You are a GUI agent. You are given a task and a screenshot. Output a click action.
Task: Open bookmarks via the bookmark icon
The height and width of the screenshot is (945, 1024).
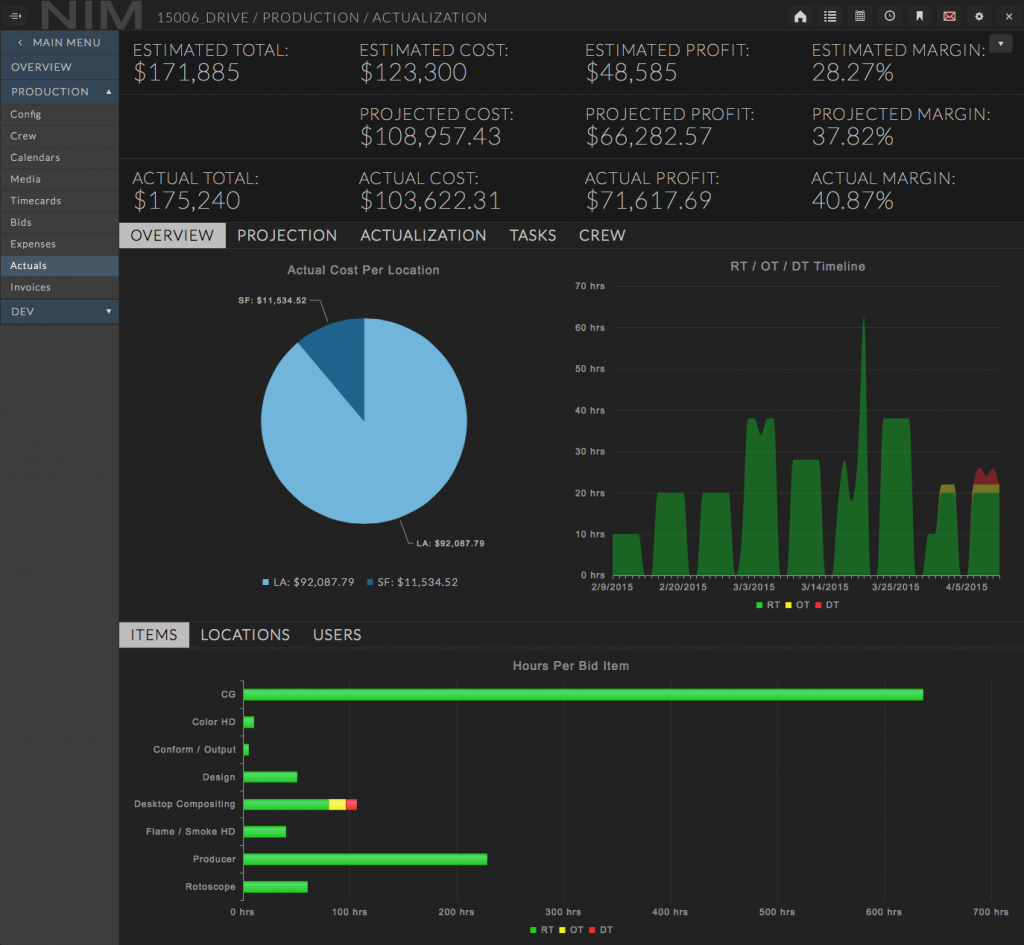pyautogui.click(x=919, y=16)
